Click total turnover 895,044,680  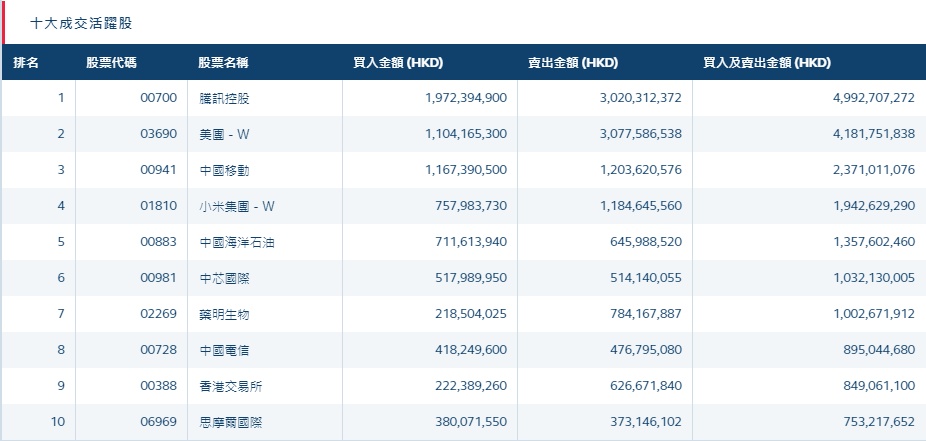point(879,350)
